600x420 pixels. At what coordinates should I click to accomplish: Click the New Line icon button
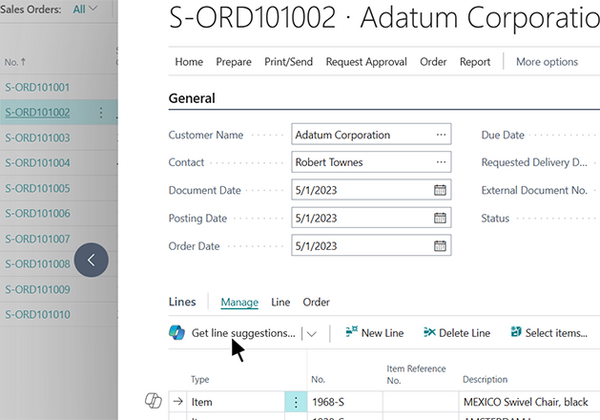point(351,333)
